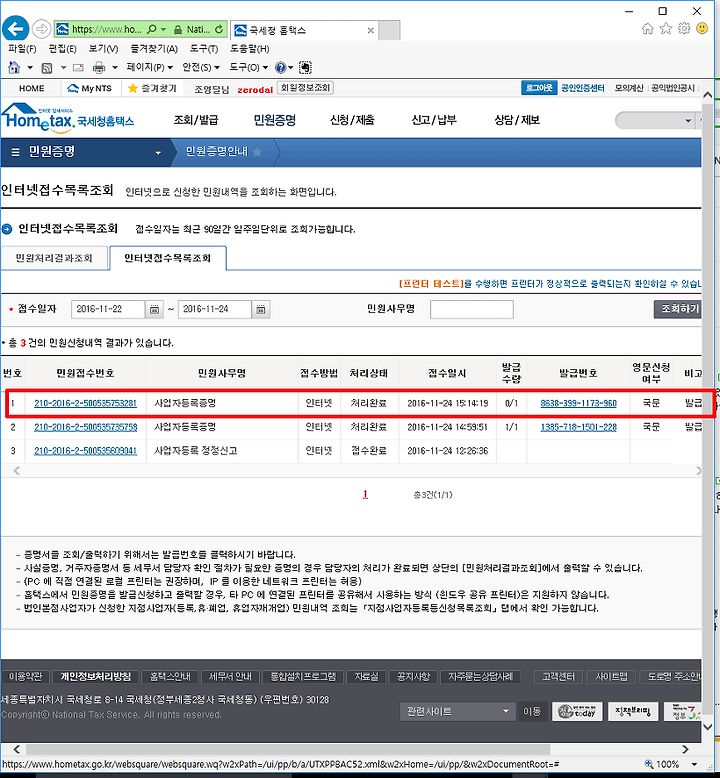The height and width of the screenshot is (778, 720).
Task: Click the 조회하기 search button
Action: click(x=678, y=309)
